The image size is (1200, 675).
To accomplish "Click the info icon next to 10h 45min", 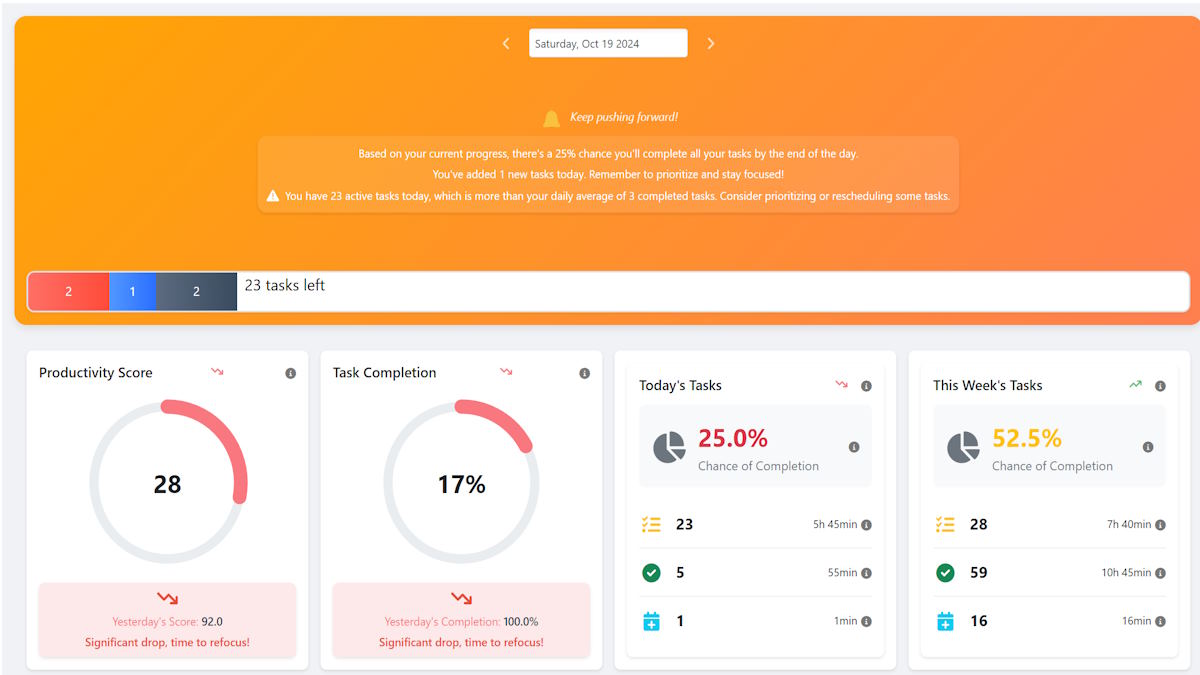I will [x=1161, y=572].
